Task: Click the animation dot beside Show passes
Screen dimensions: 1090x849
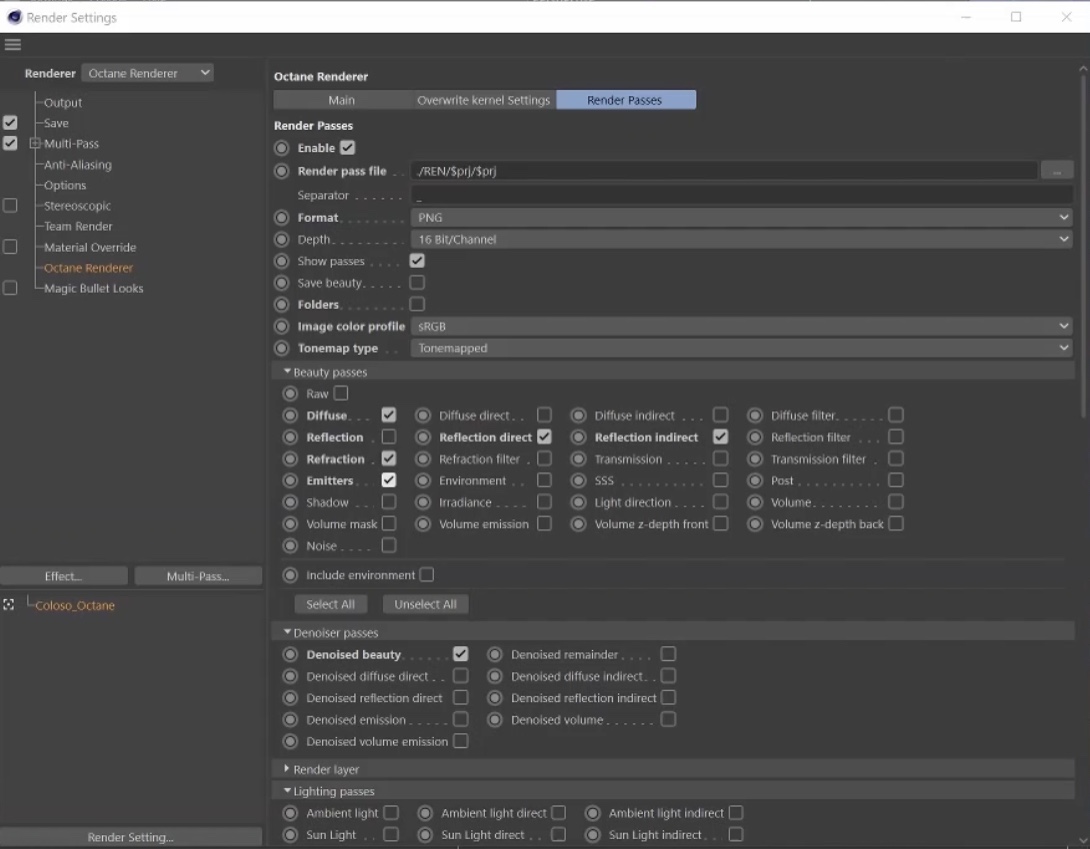Action: [x=282, y=261]
